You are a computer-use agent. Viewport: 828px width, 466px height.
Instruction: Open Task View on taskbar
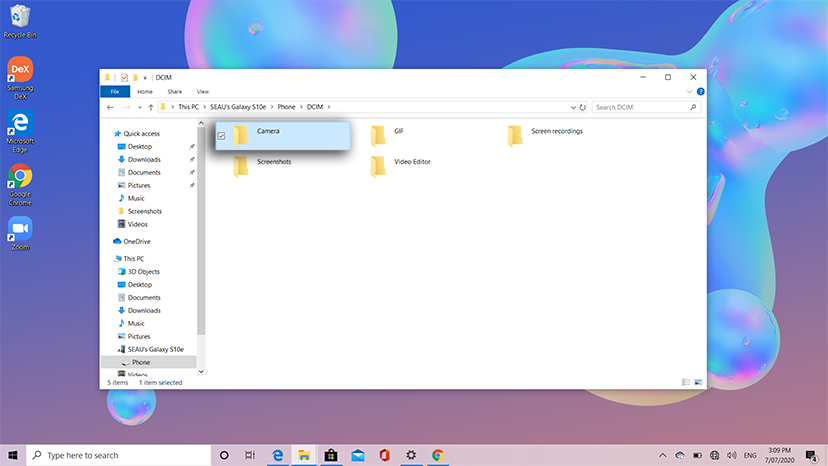(250, 455)
